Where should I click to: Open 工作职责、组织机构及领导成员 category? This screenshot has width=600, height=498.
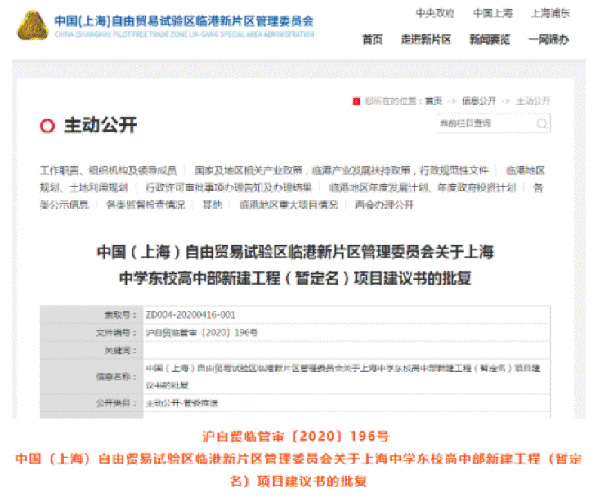click(108, 170)
